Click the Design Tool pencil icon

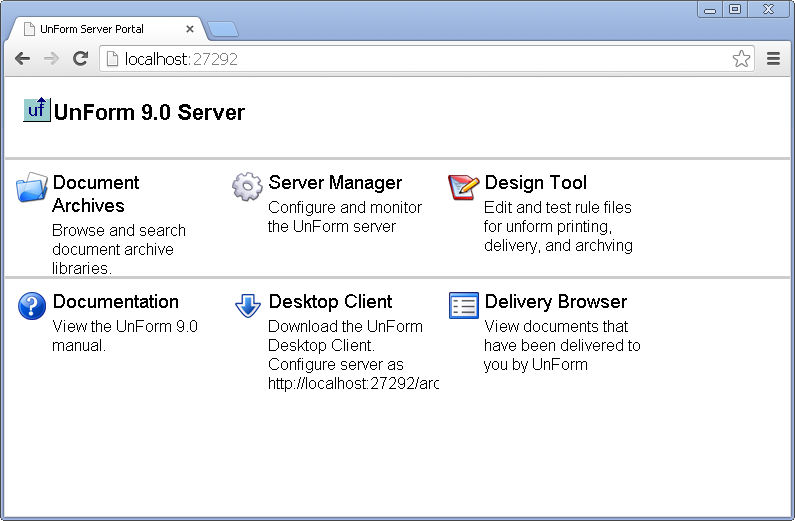point(463,186)
